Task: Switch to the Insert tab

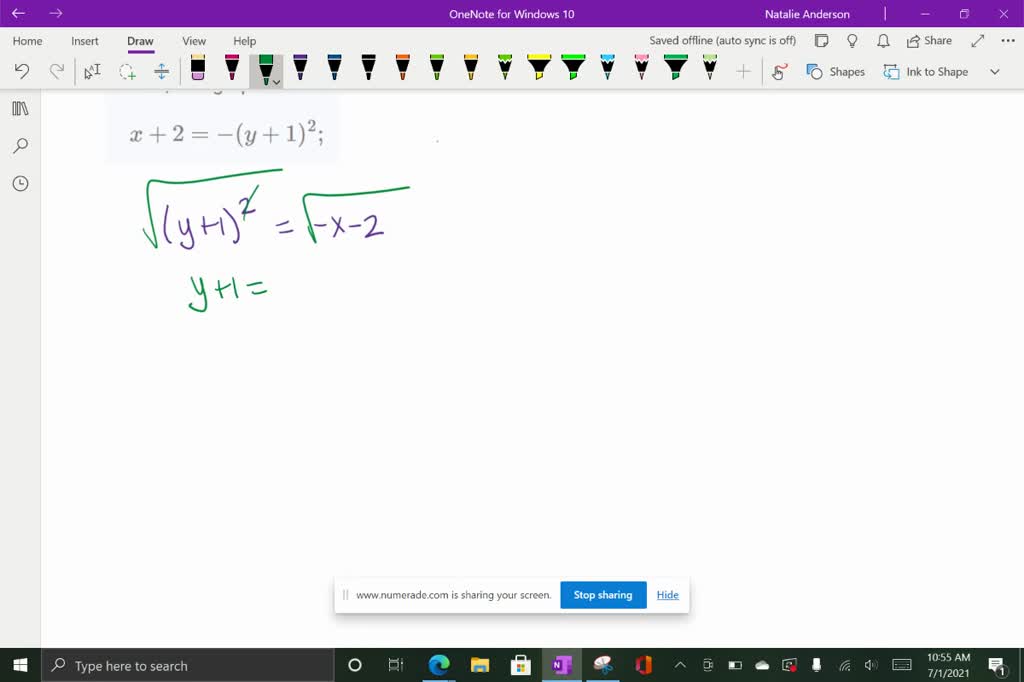Action: [x=84, y=41]
